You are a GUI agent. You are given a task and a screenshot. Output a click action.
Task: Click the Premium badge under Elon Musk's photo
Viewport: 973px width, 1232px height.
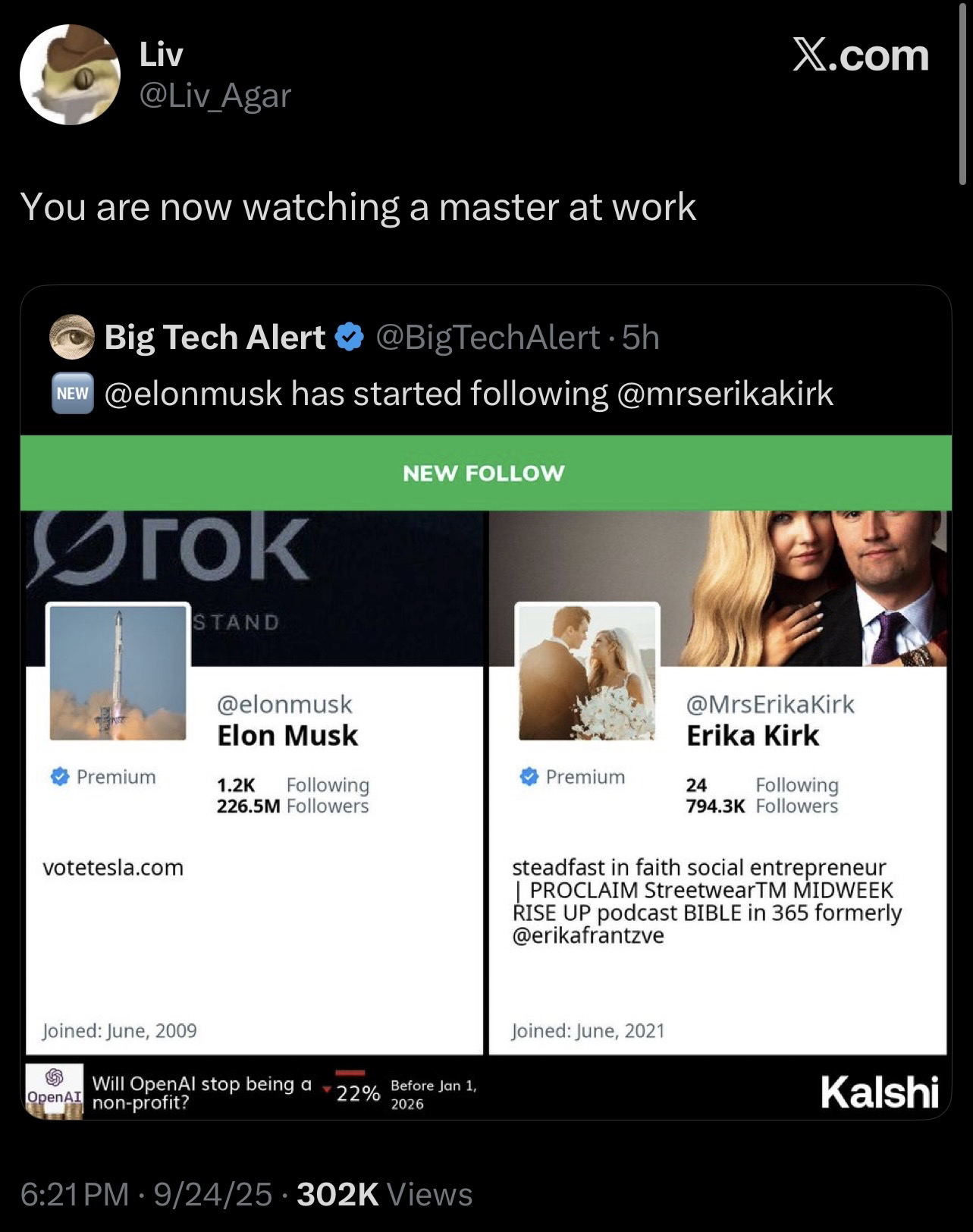coord(103,777)
